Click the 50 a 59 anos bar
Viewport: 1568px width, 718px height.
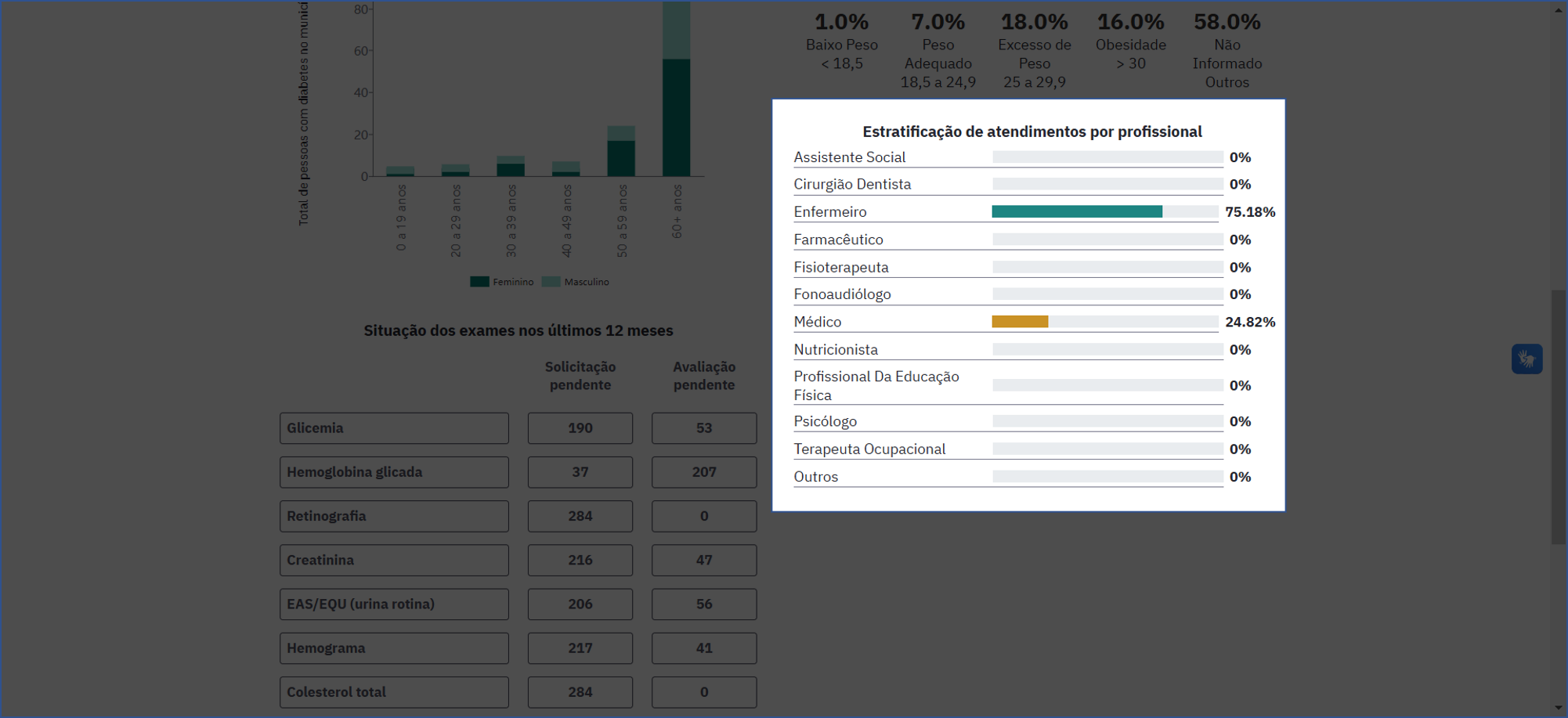(x=621, y=151)
